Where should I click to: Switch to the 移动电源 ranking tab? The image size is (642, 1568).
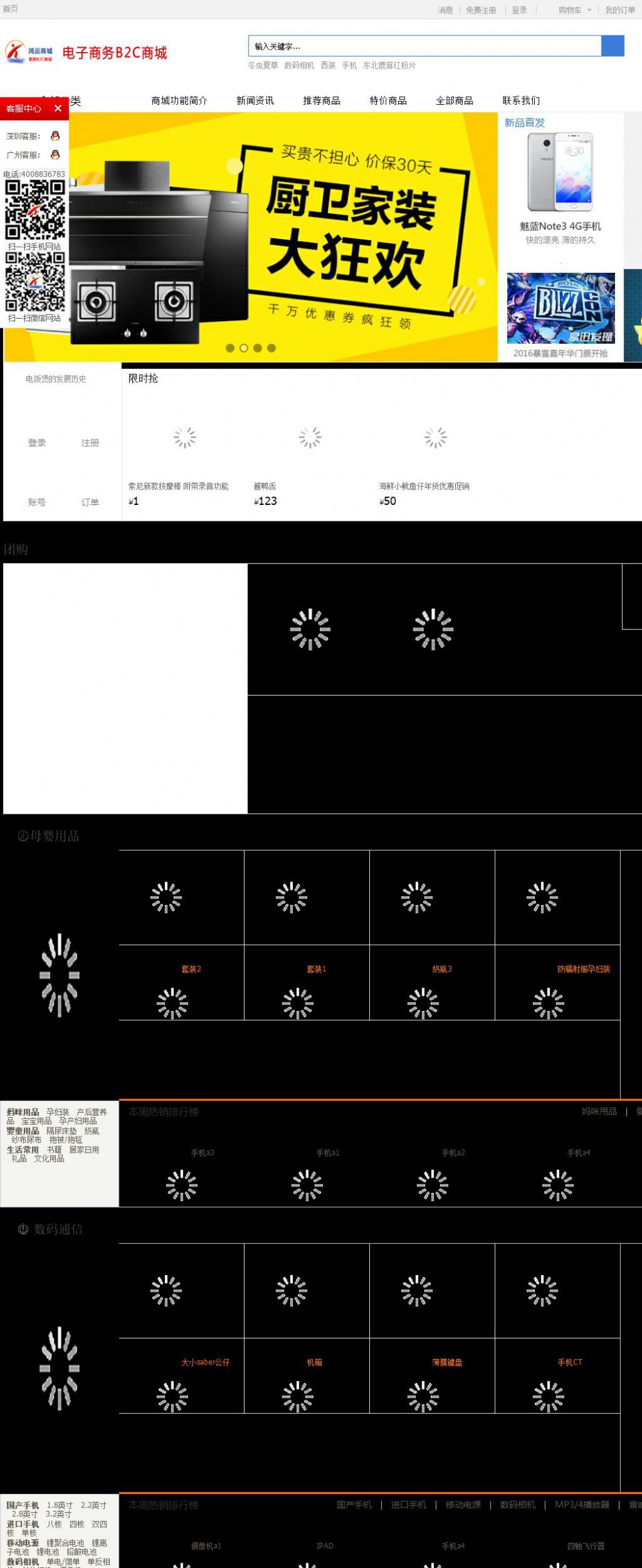pos(464,1504)
